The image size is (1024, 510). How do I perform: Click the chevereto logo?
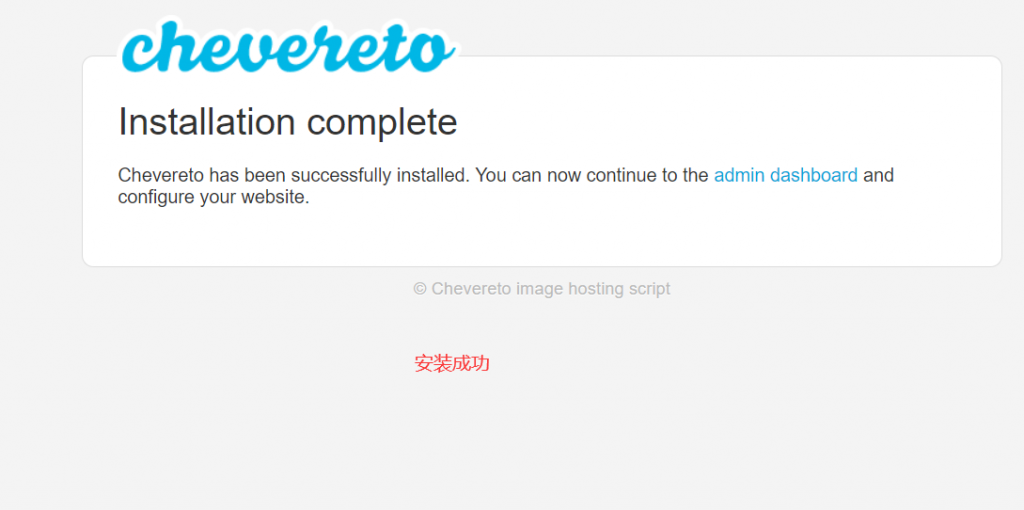(x=288, y=46)
